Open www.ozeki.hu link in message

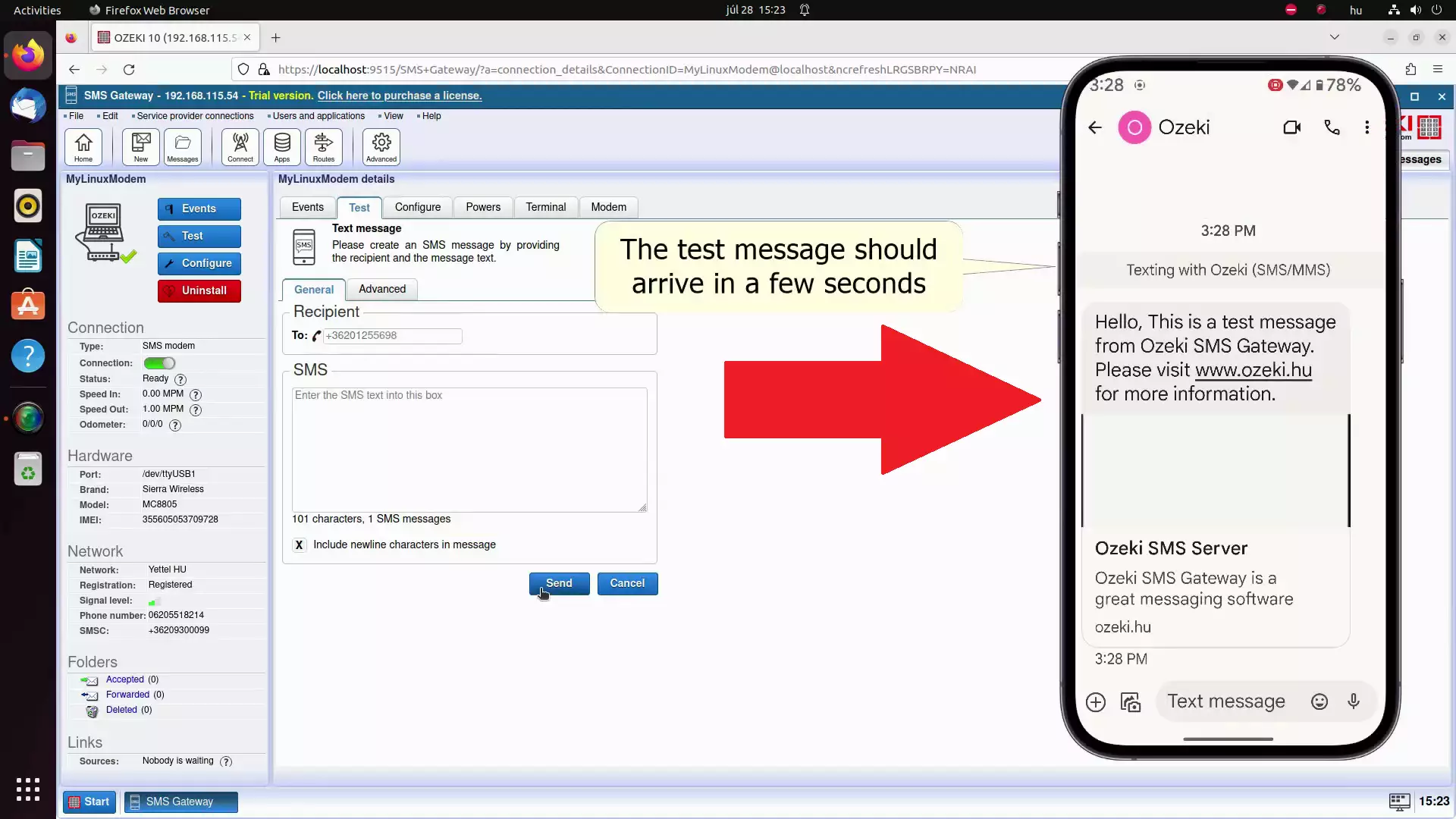tap(1254, 369)
